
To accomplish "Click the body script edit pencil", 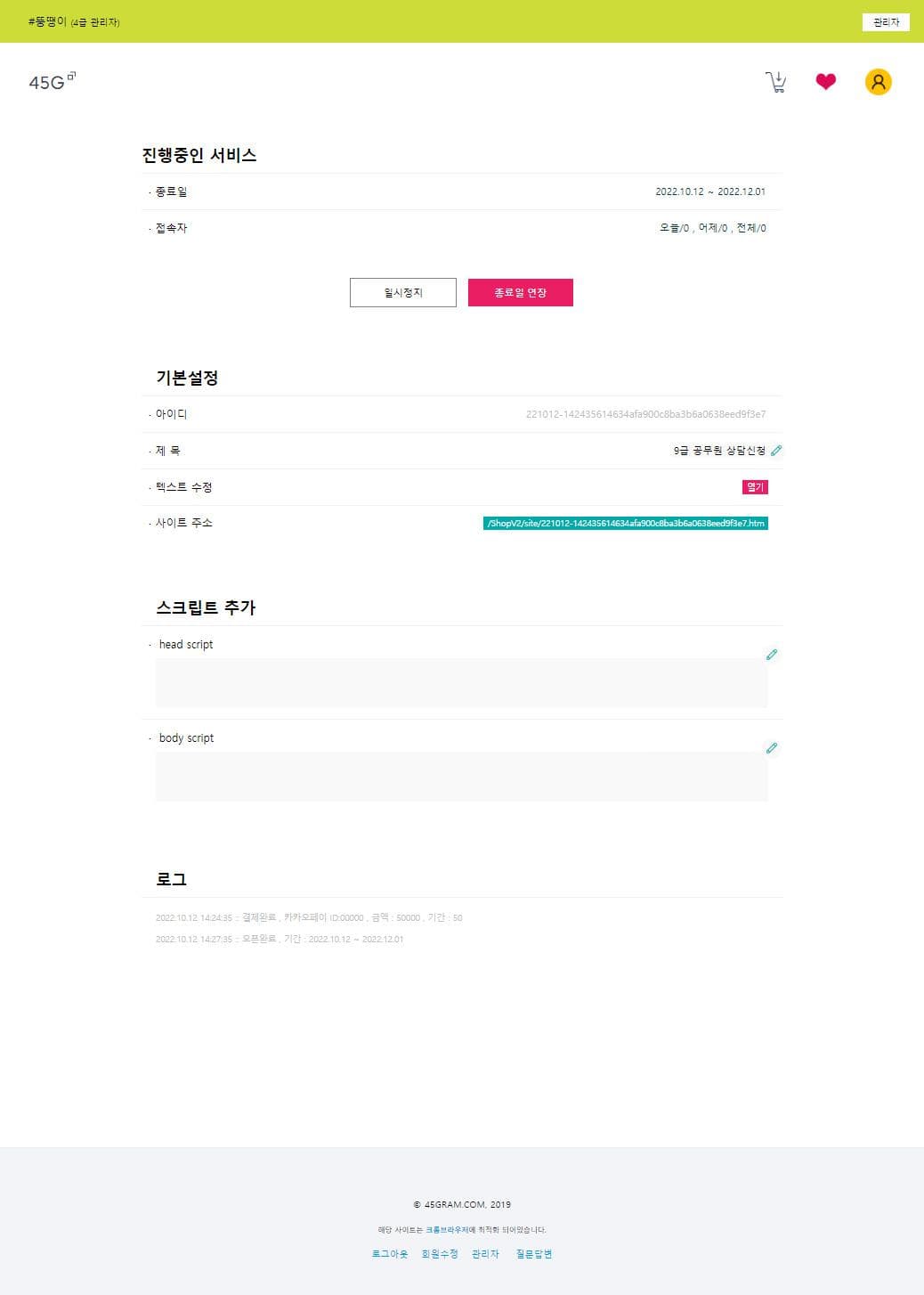I will (x=772, y=748).
